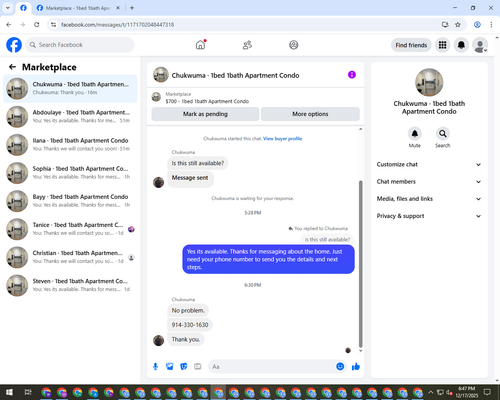This screenshot has height=400, width=500.
Task: Click the Find friends button
Action: (411, 45)
